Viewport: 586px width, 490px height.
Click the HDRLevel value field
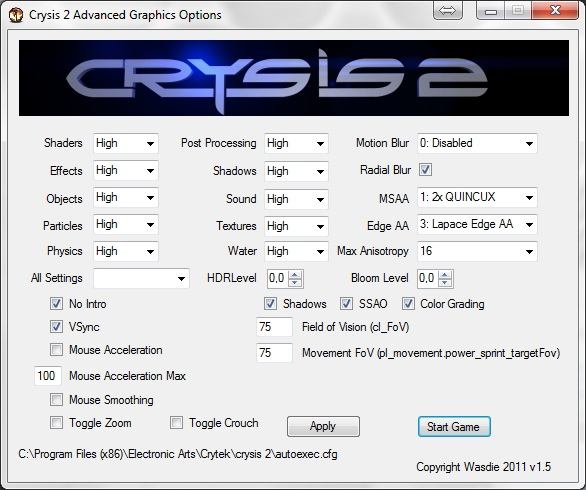coord(278,278)
